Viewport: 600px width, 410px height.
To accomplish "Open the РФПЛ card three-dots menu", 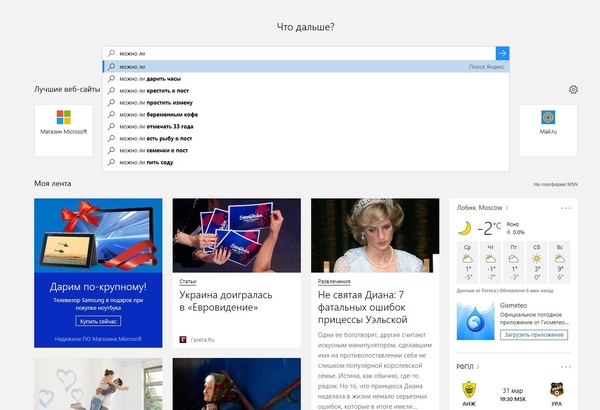I will click(x=566, y=367).
